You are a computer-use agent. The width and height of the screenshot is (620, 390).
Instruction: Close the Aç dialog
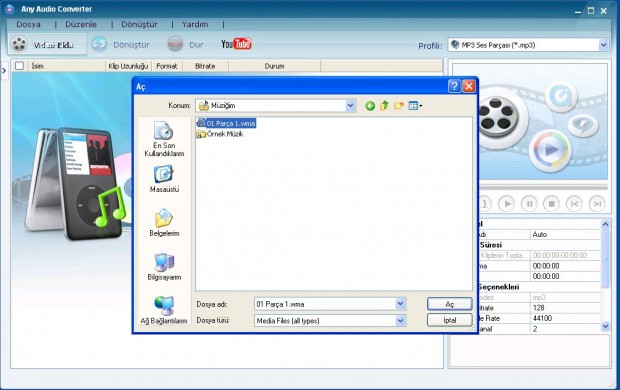[x=469, y=86]
